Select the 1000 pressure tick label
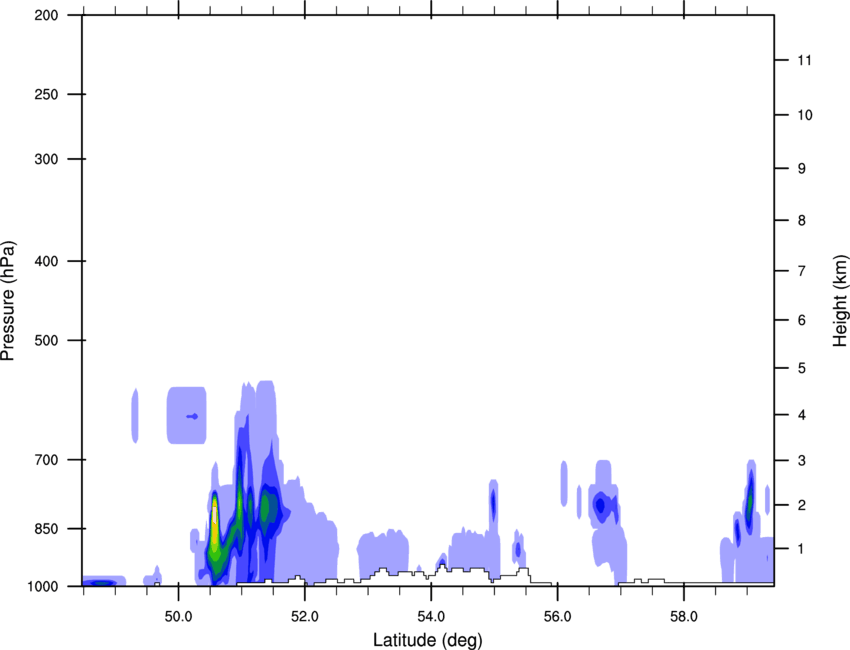This screenshot has width=850, height=650. click(x=43, y=586)
